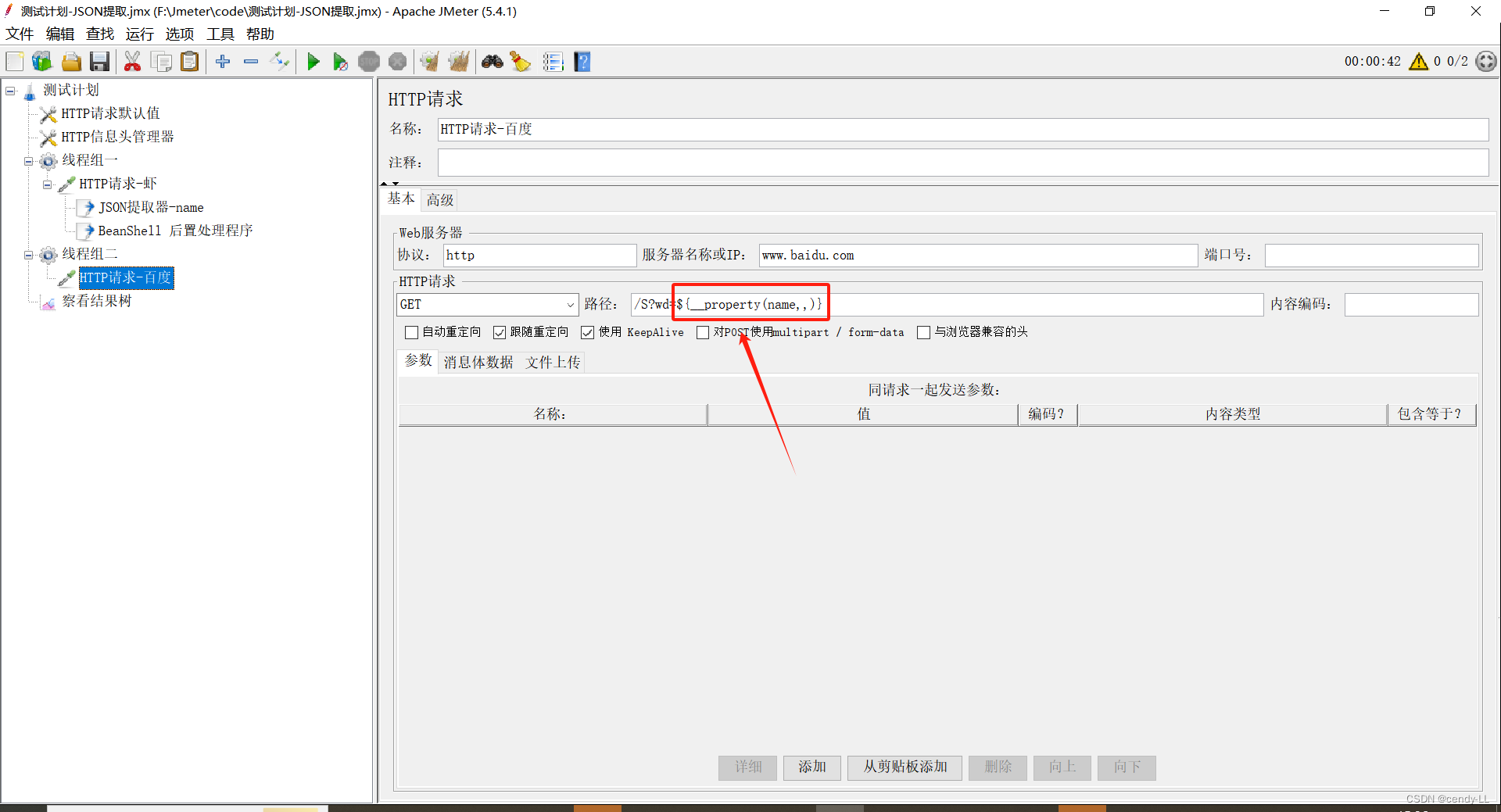Click the 添加 button
This screenshot has height=812, width=1501.
pyautogui.click(x=812, y=767)
